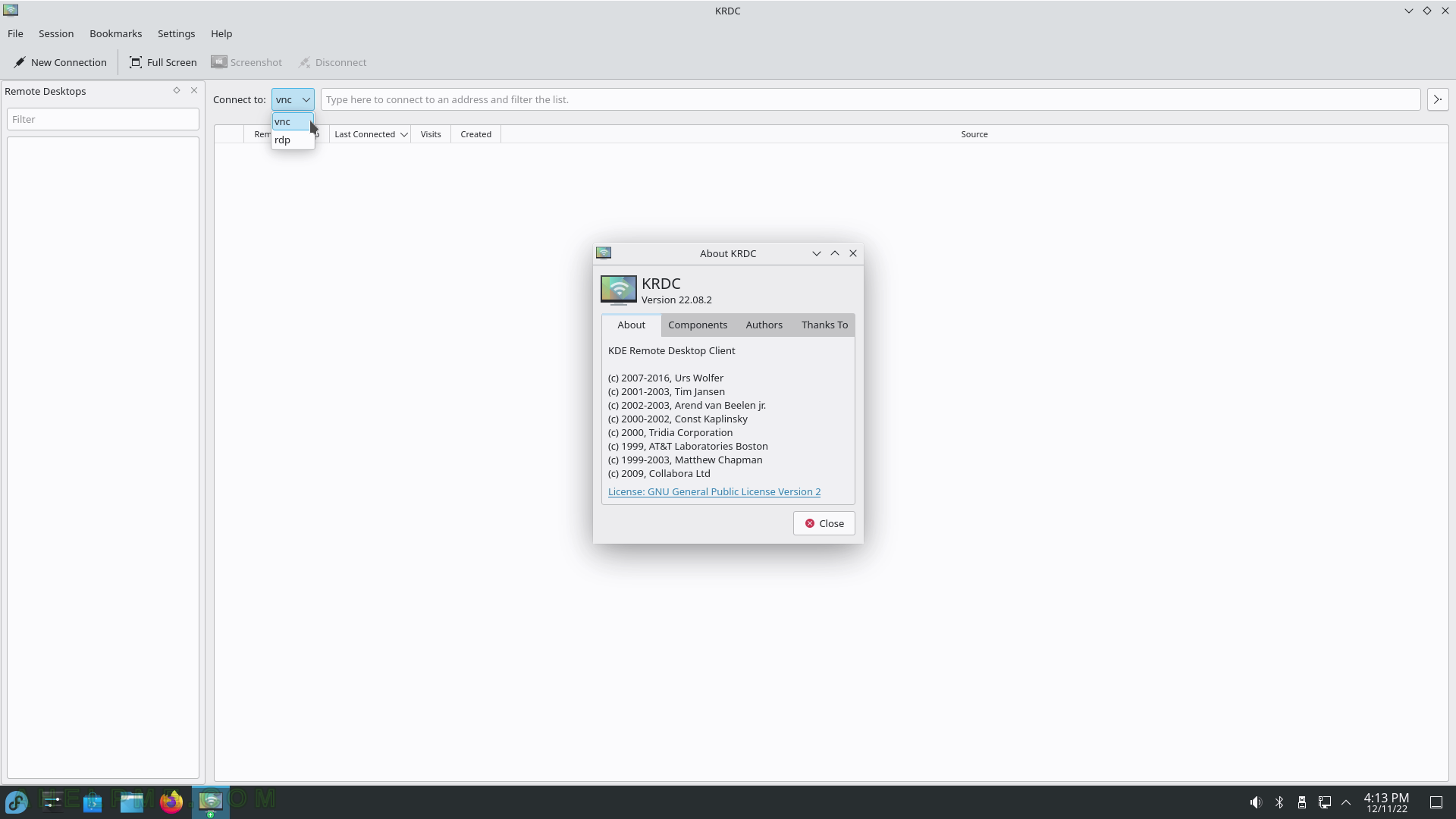Image resolution: width=1456 pixels, height=819 pixels.
Task: Launch Firefox from the taskbar
Action: coord(171,802)
